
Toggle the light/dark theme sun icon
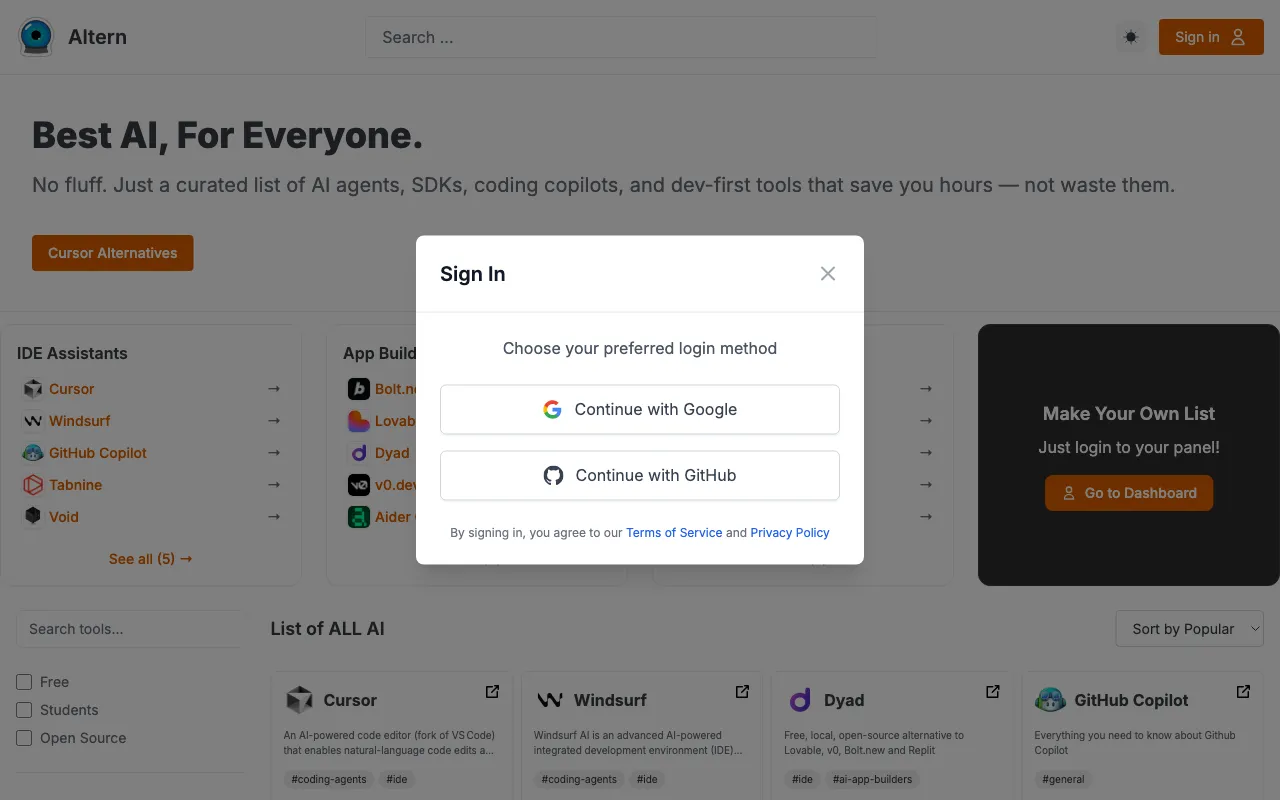1131,37
